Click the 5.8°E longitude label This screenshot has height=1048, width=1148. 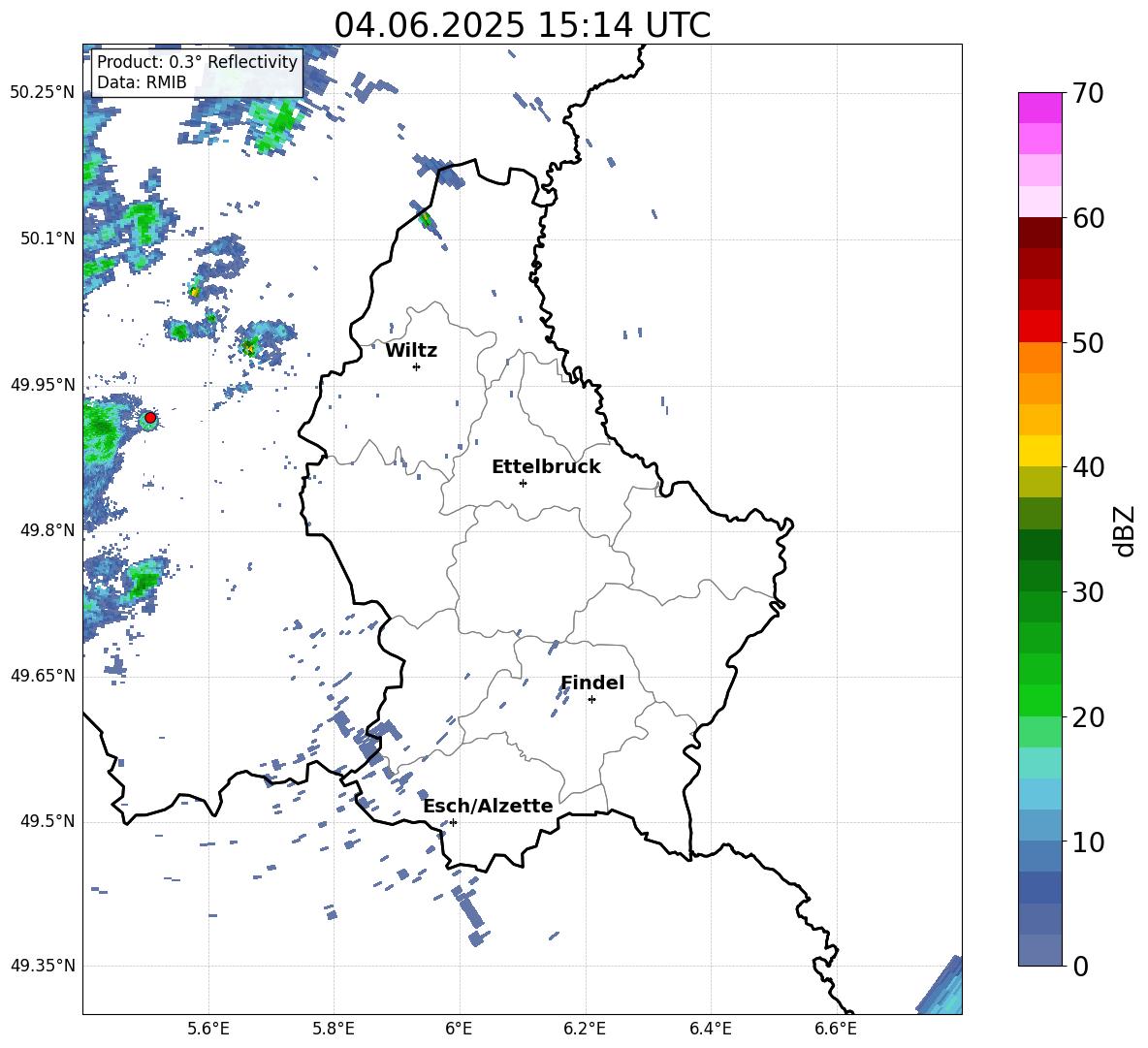334,1029
